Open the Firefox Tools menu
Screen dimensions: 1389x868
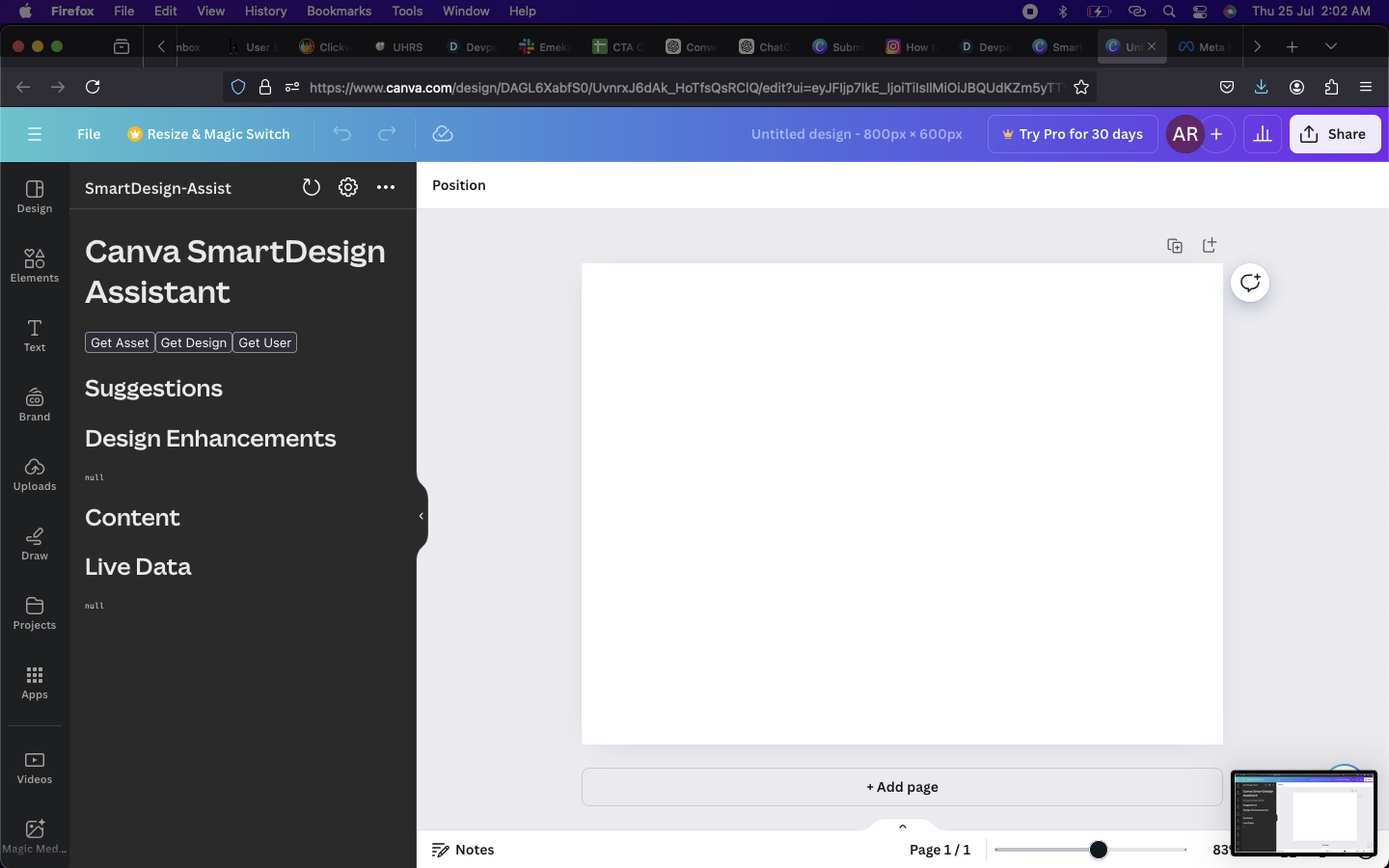[x=407, y=11]
